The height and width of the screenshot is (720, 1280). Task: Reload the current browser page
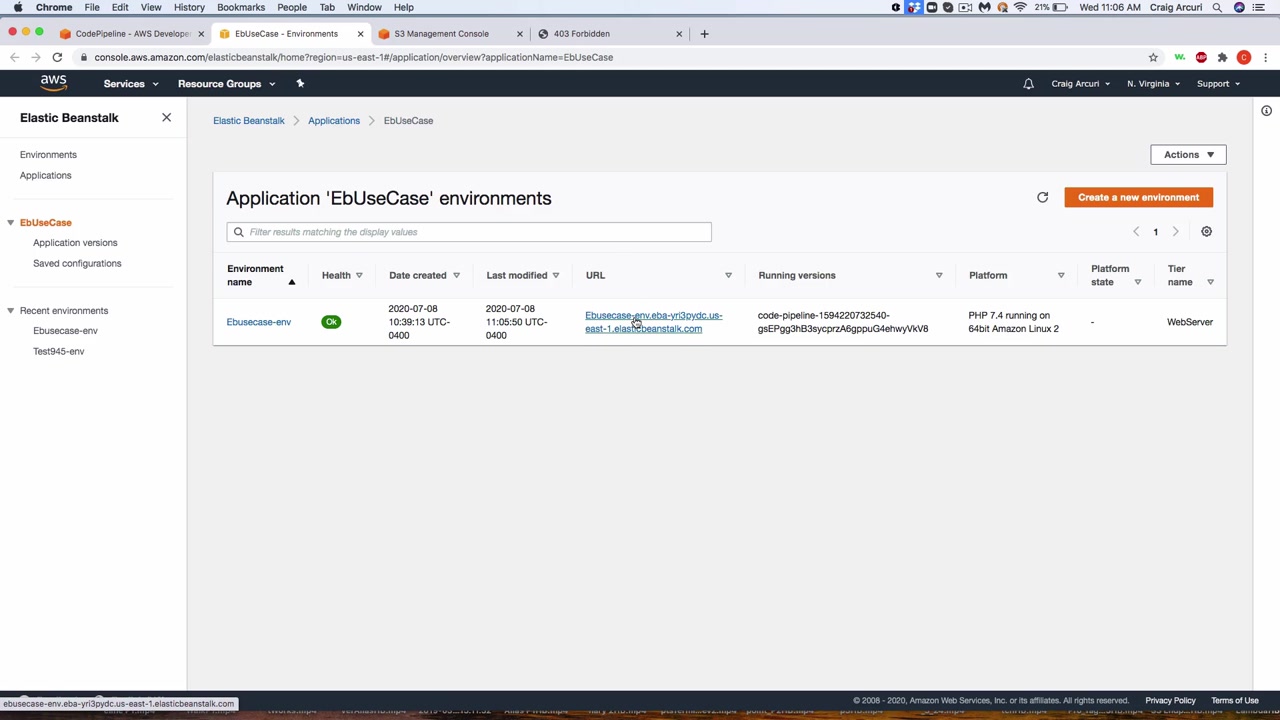57,57
